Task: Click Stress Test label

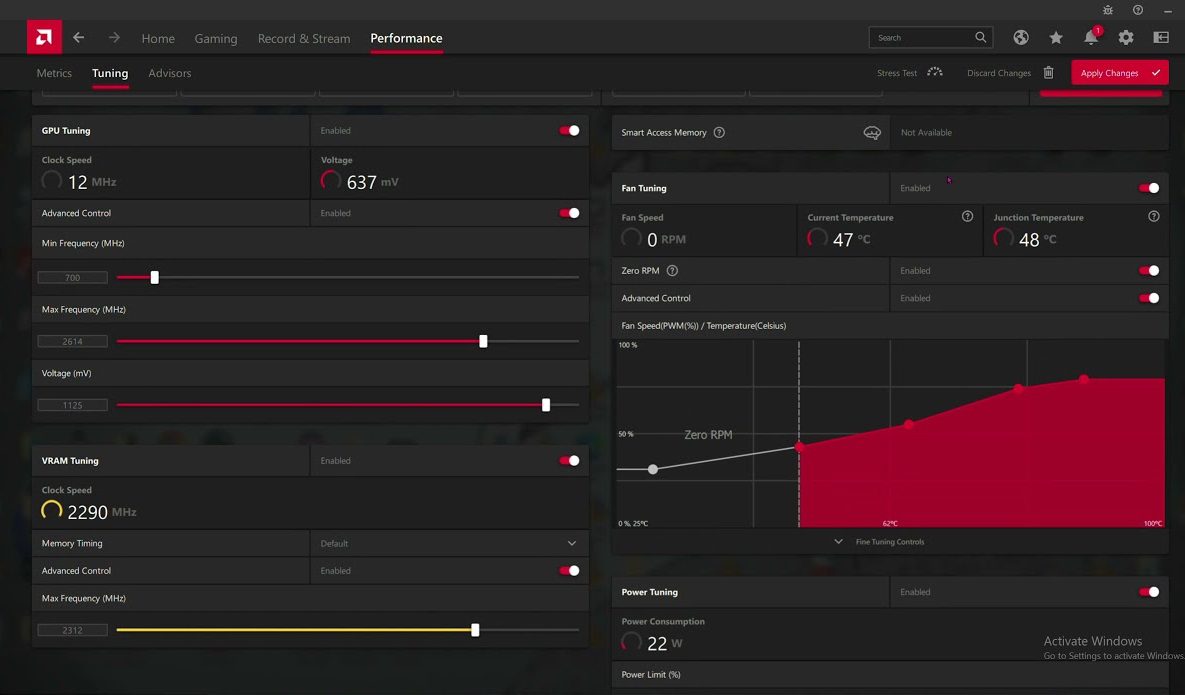Action: point(896,73)
